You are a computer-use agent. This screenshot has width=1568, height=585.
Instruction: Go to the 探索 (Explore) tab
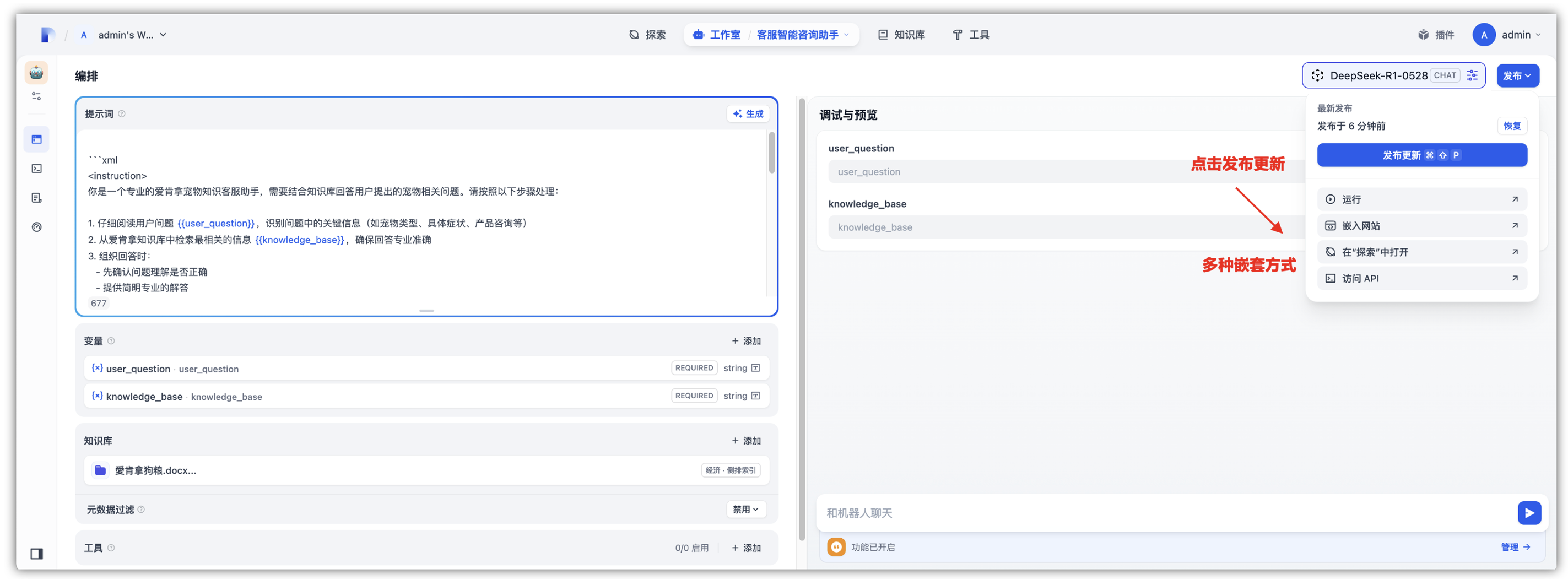(647, 35)
